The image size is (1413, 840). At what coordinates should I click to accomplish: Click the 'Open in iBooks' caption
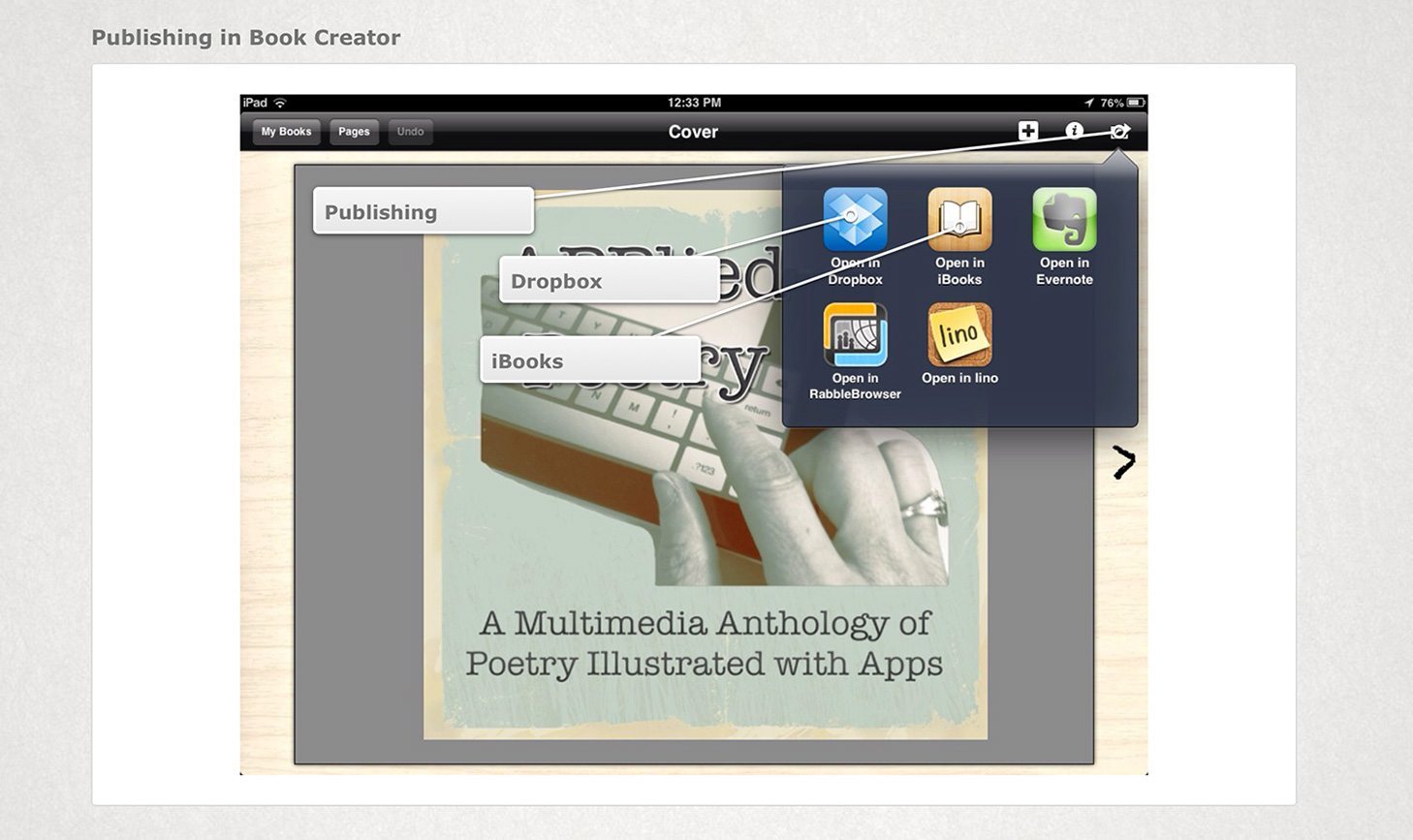pos(959,271)
